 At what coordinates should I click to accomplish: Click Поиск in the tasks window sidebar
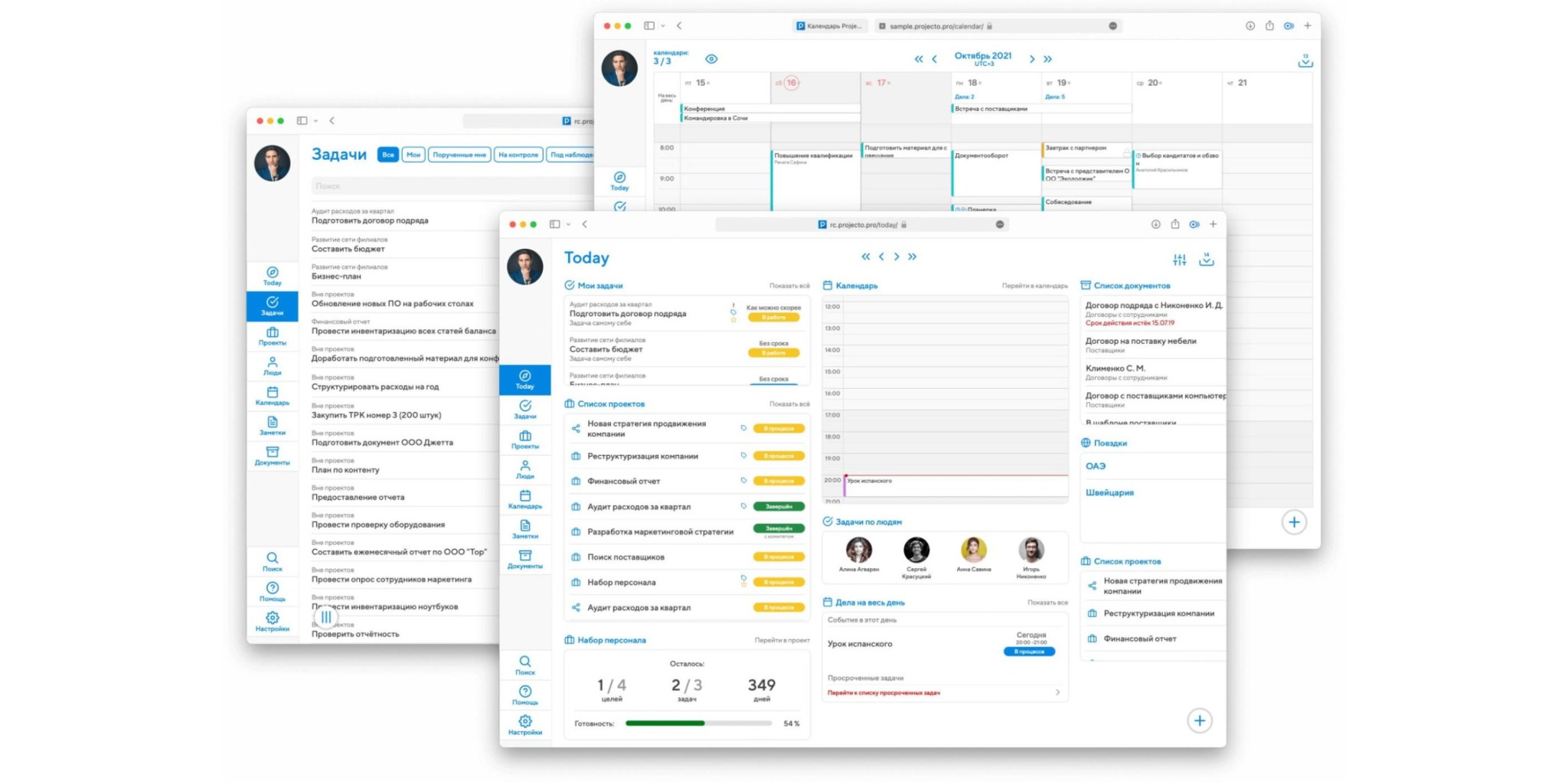(x=272, y=562)
